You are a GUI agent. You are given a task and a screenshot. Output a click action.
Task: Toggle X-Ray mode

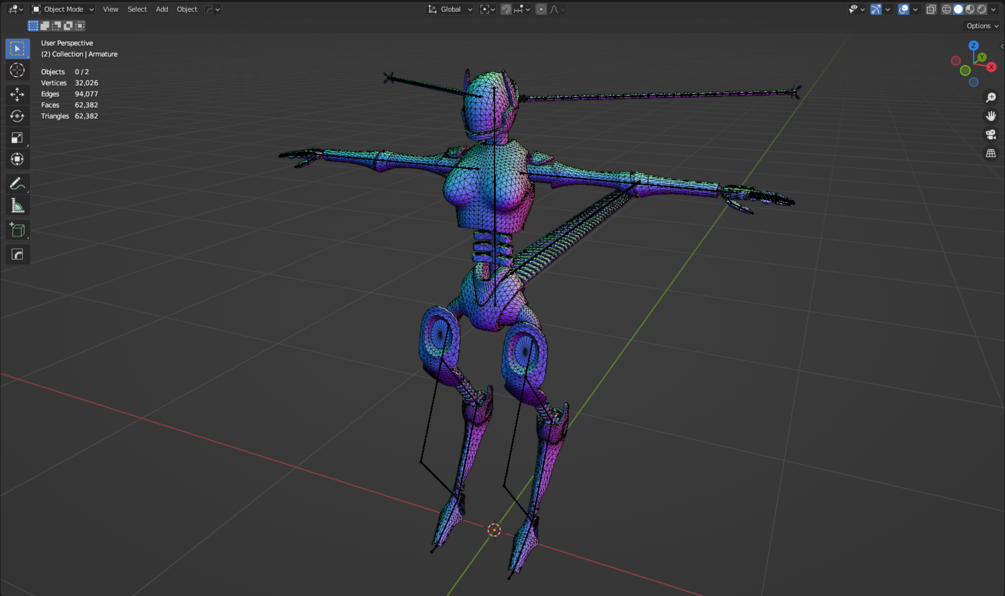931,9
